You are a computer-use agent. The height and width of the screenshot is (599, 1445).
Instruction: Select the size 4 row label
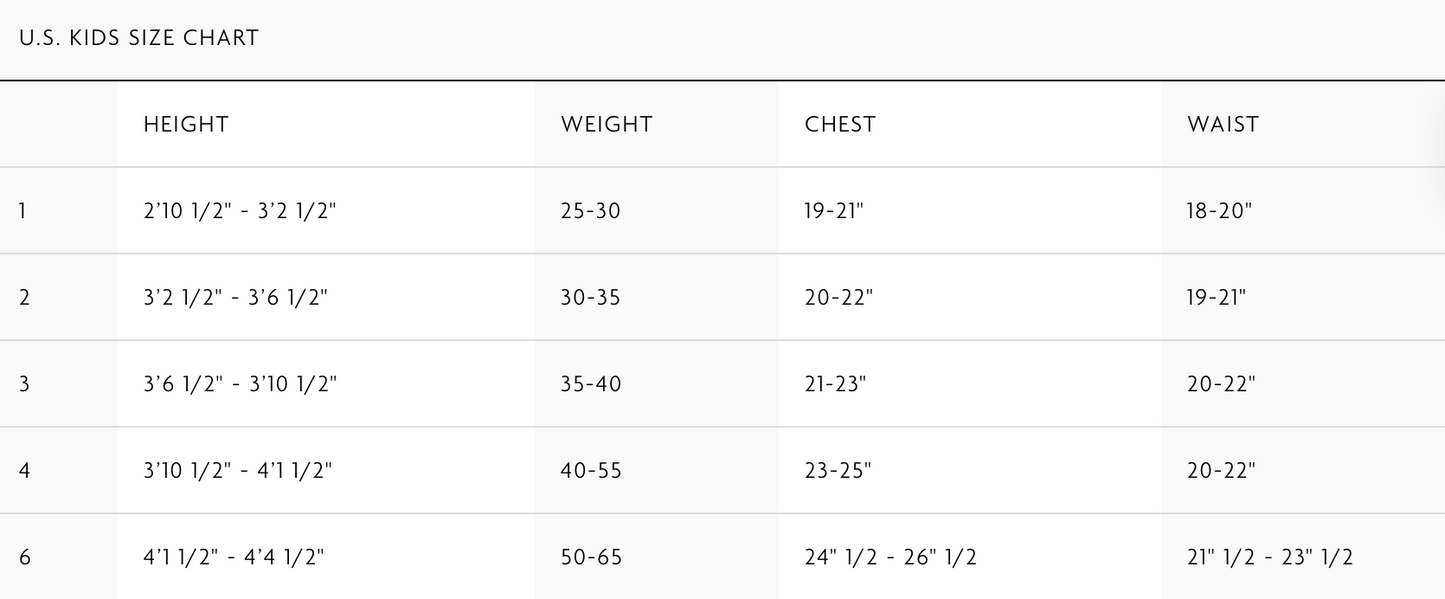click(x=24, y=470)
